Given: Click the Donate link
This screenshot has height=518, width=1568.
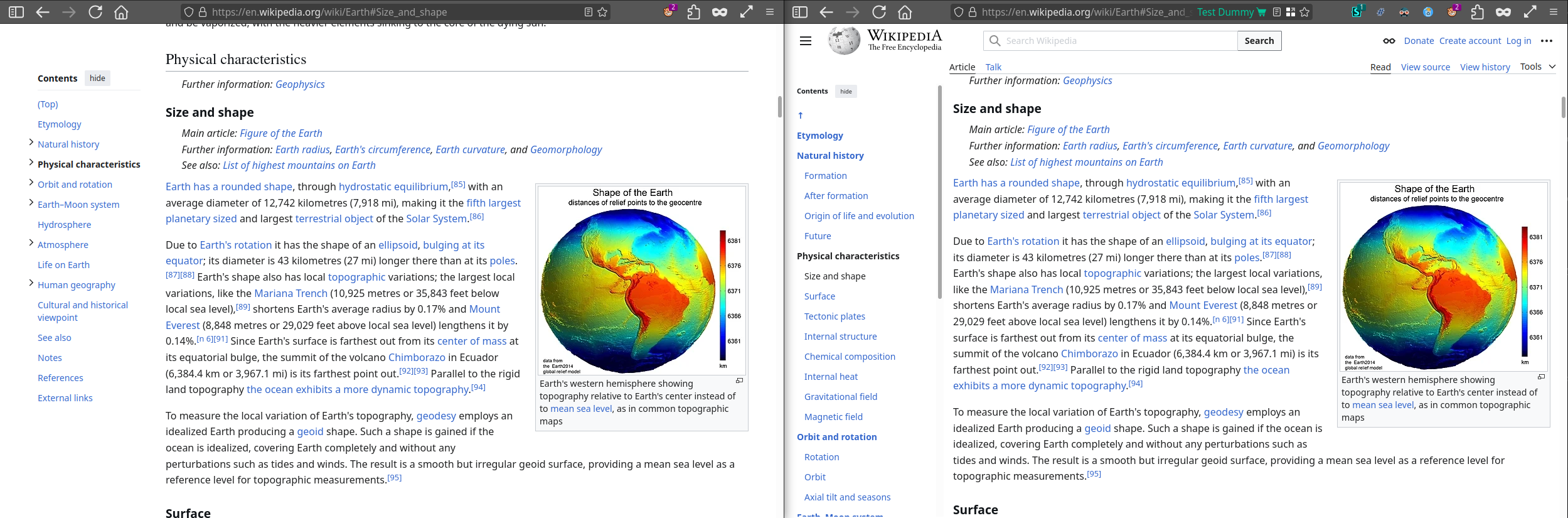Looking at the screenshot, I should (x=1419, y=41).
